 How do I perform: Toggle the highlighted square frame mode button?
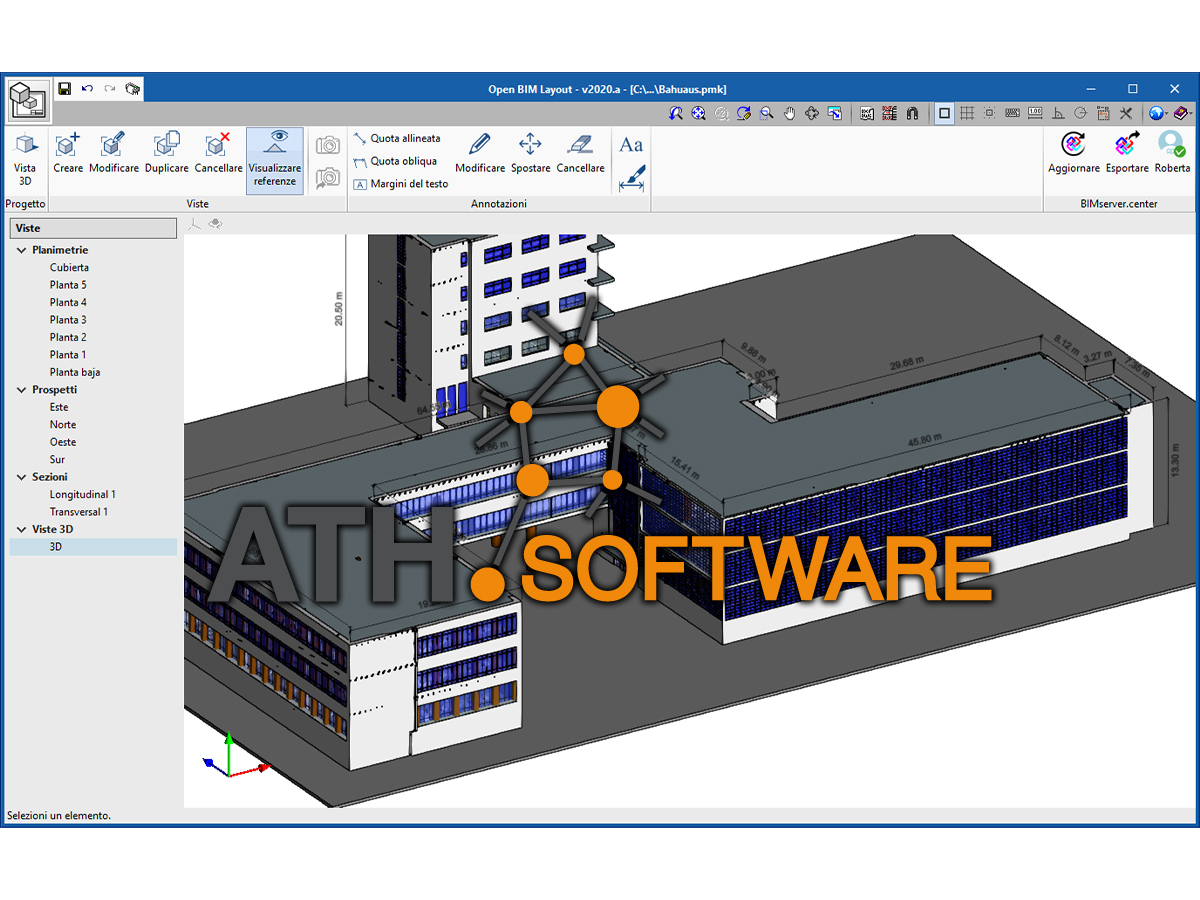[x=944, y=114]
